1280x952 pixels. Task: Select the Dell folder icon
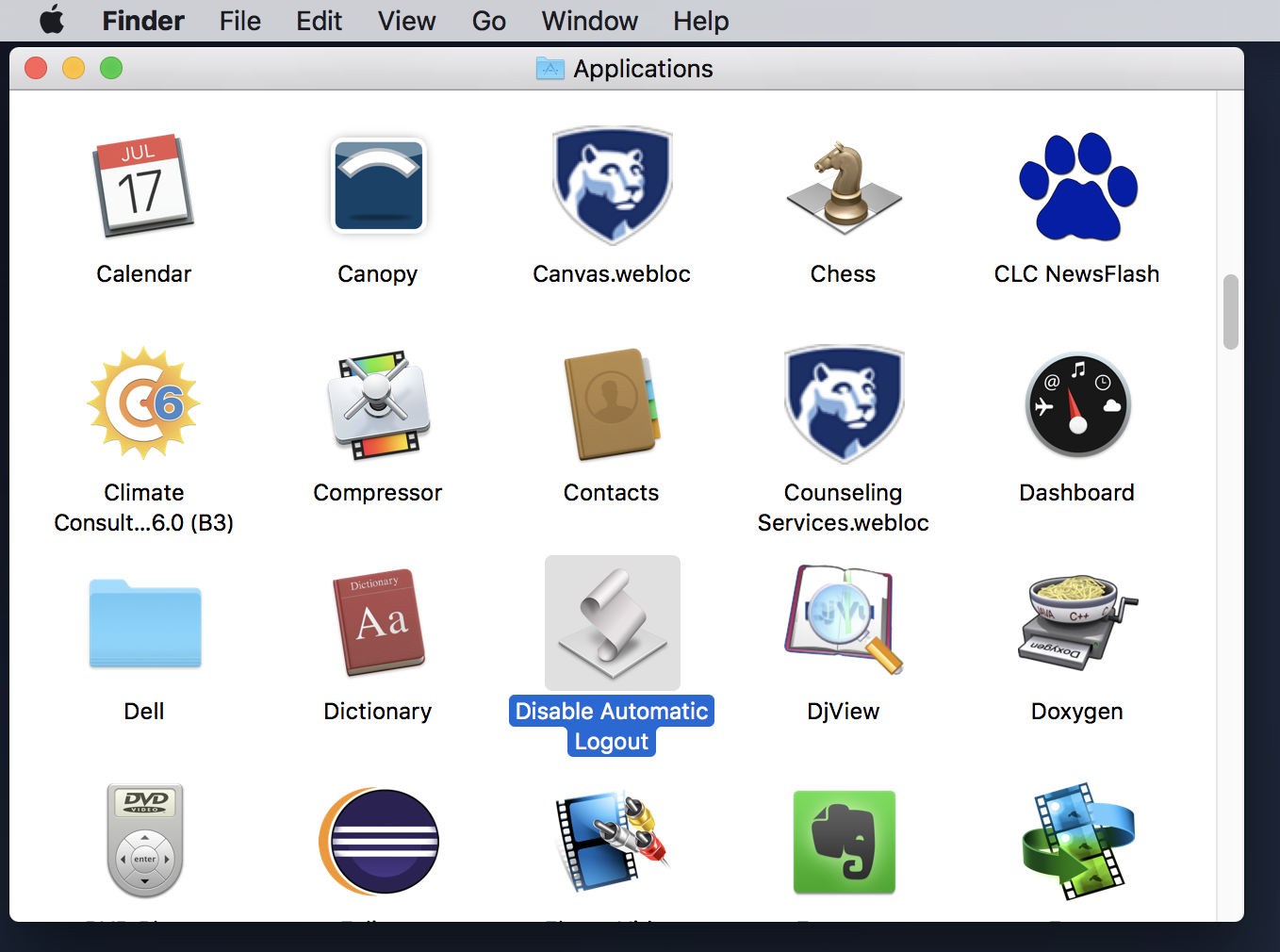coord(144,623)
